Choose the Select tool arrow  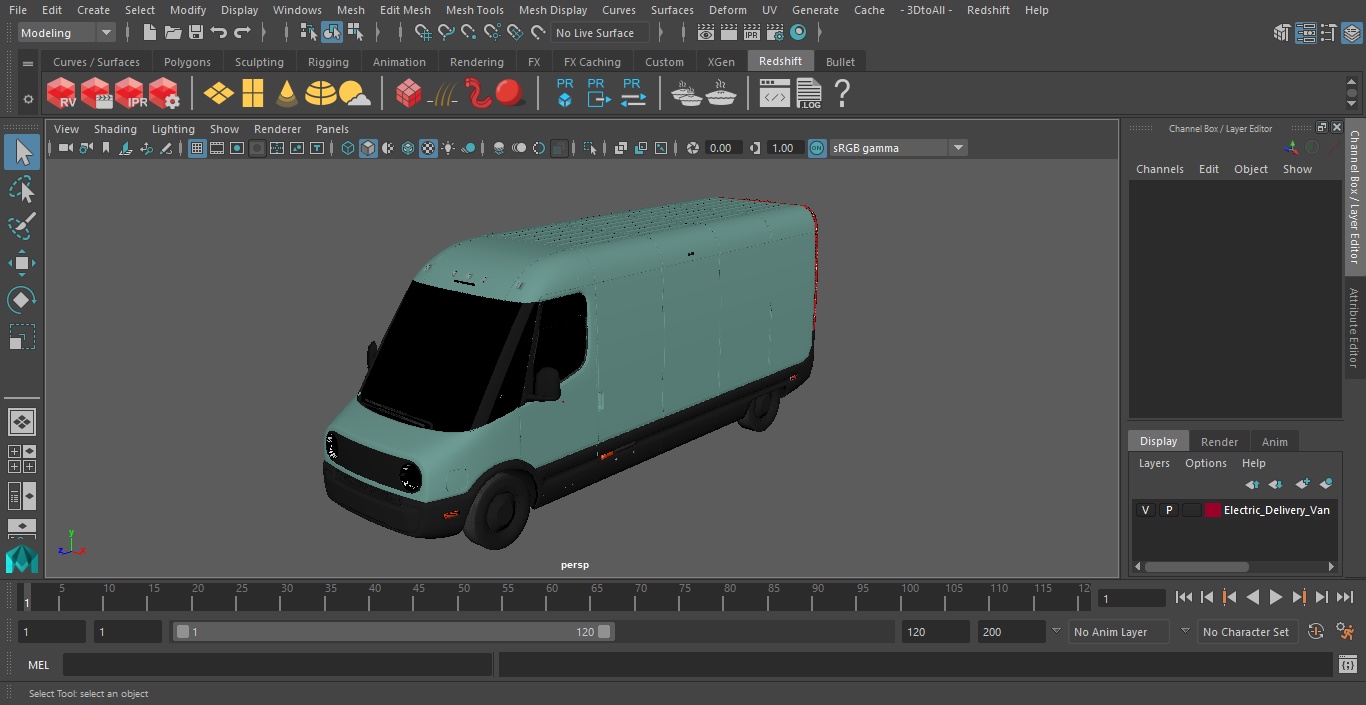[22, 152]
